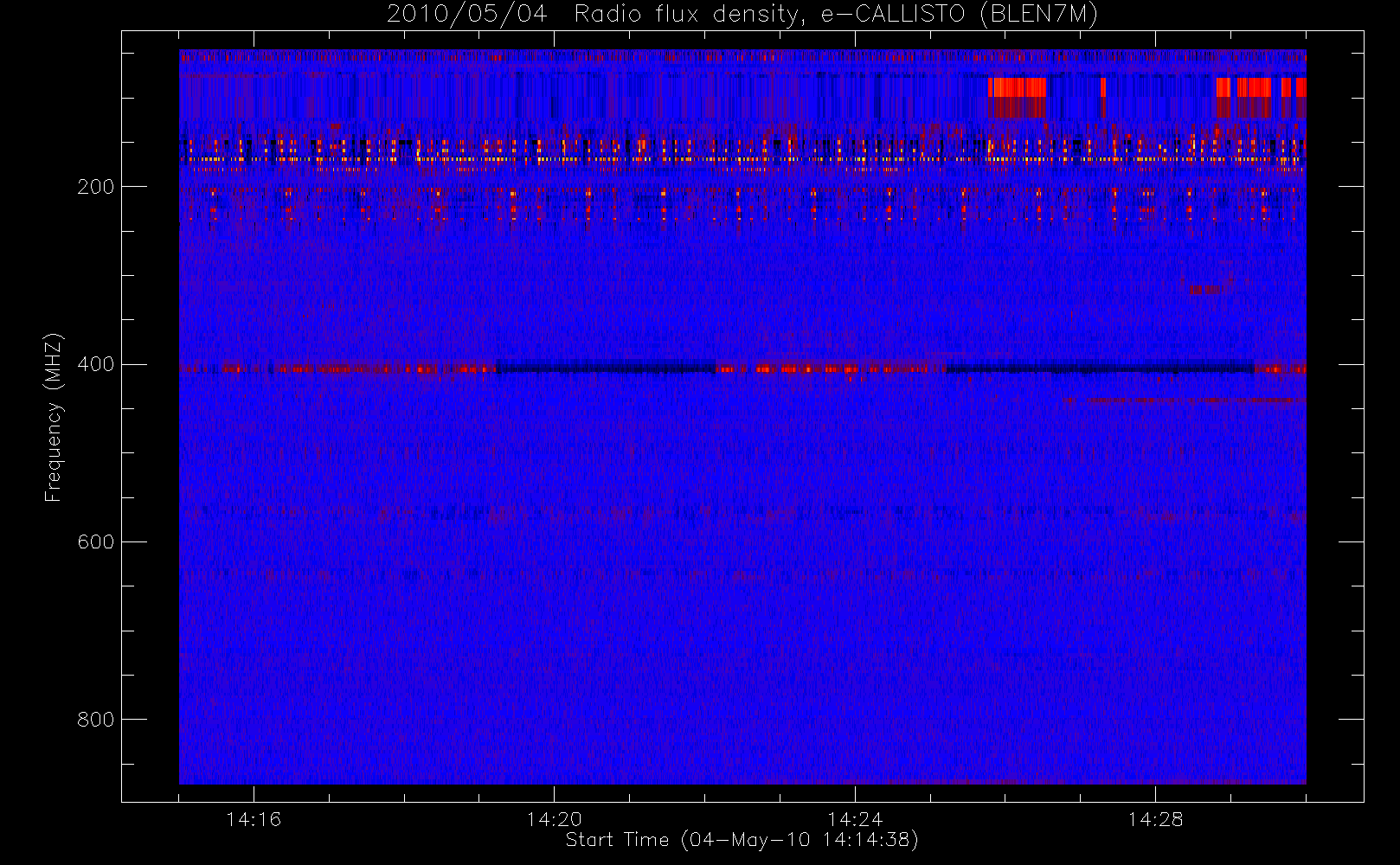The image size is (1400, 865).
Task: Click the 14:20 time tick label
Action: click(x=554, y=818)
